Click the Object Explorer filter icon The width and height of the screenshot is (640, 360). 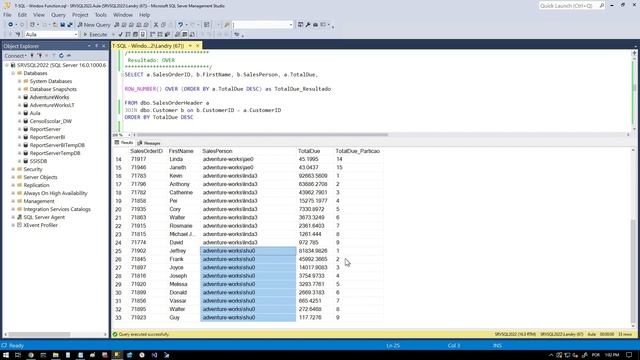coord(53,56)
